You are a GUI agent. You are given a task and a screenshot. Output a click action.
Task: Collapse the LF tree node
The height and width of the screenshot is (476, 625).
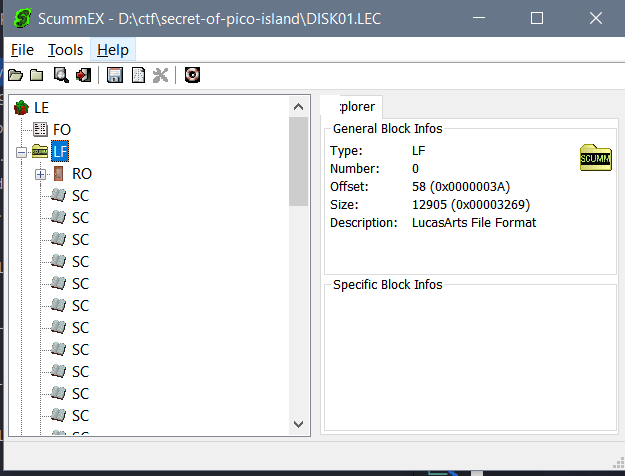coord(20,152)
